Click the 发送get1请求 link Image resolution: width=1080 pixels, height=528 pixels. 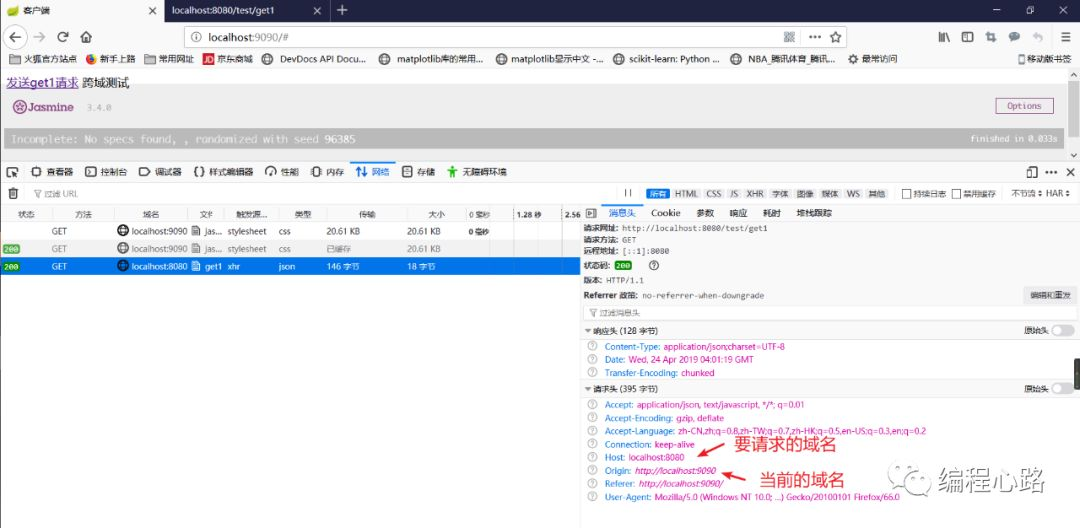click(43, 83)
